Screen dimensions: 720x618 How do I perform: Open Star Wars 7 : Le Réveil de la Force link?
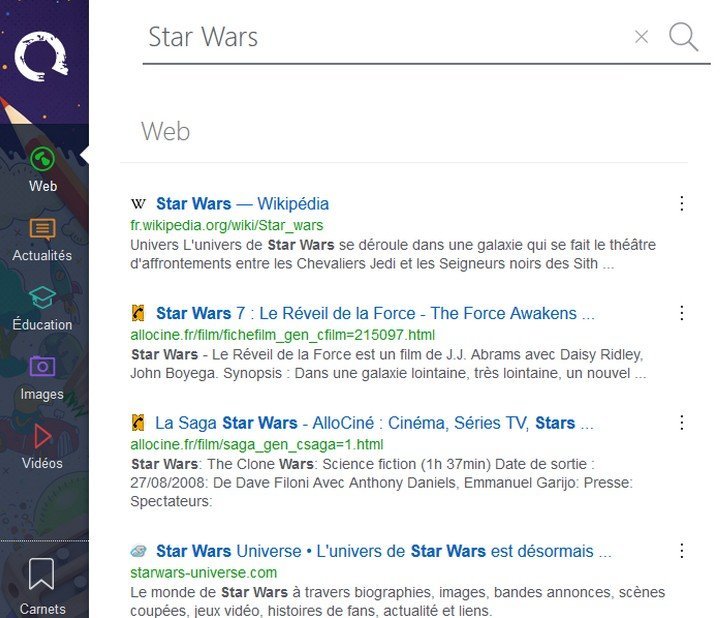click(x=375, y=313)
